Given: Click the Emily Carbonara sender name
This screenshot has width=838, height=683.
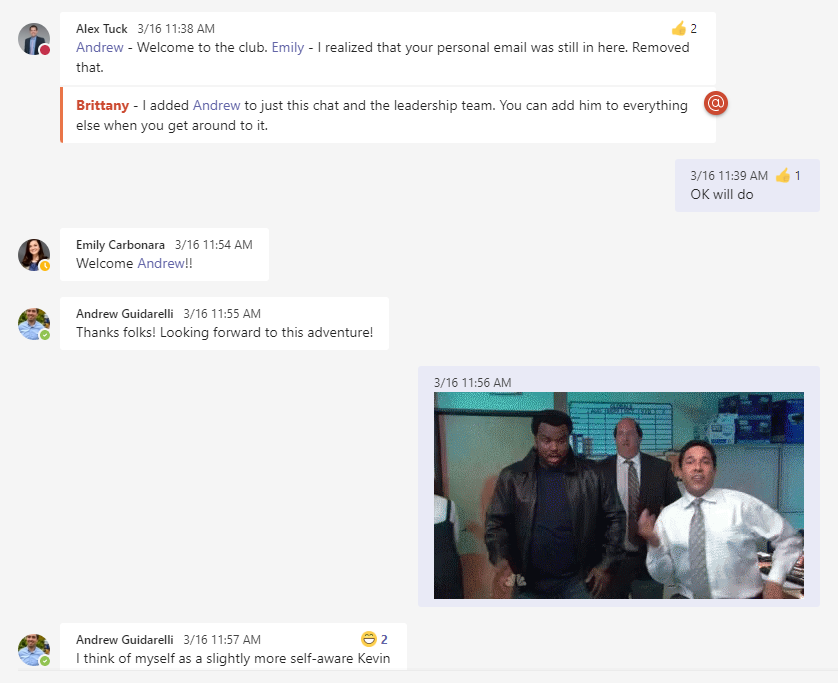Looking at the screenshot, I should tap(120, 245).
